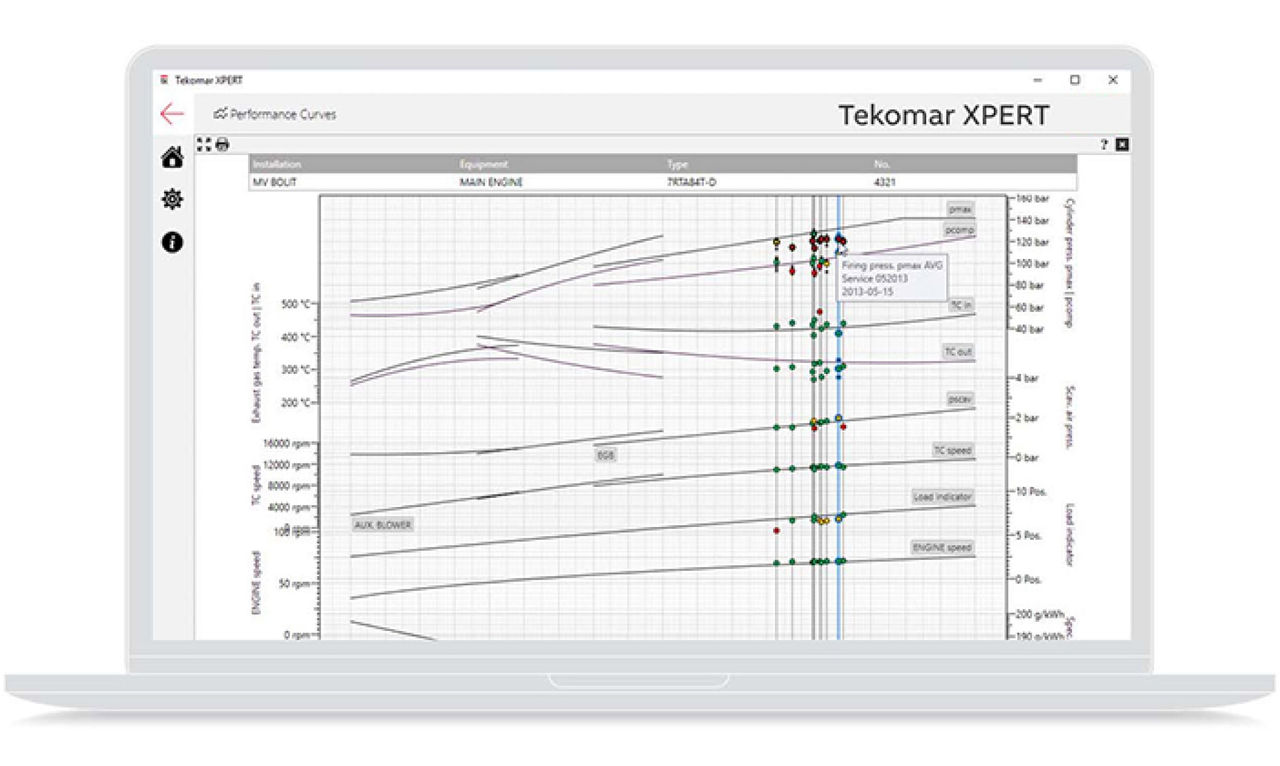The height and width of the screenshot is (766, 1280).
Task: Open settings via the gear icon
Action: 172,200
